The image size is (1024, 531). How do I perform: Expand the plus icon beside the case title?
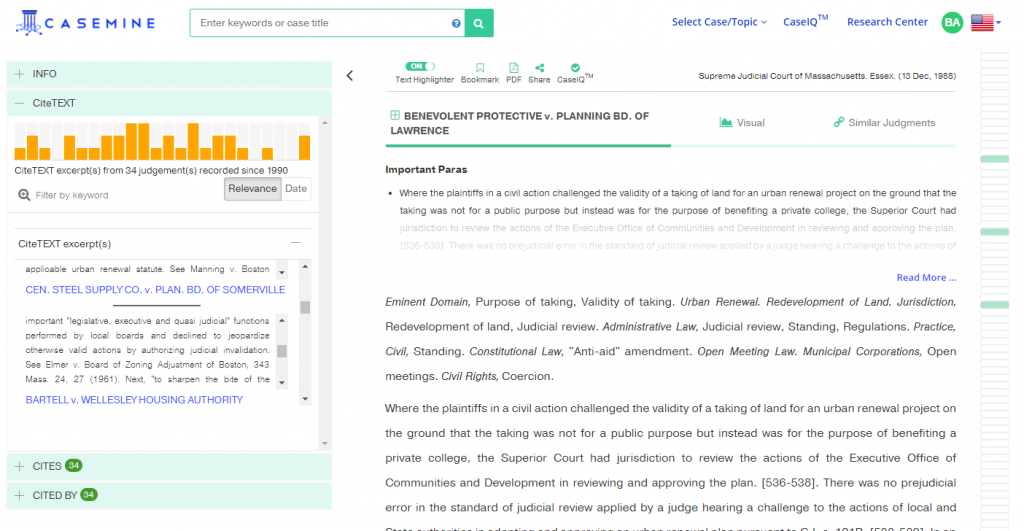click(x=394, y=116)
